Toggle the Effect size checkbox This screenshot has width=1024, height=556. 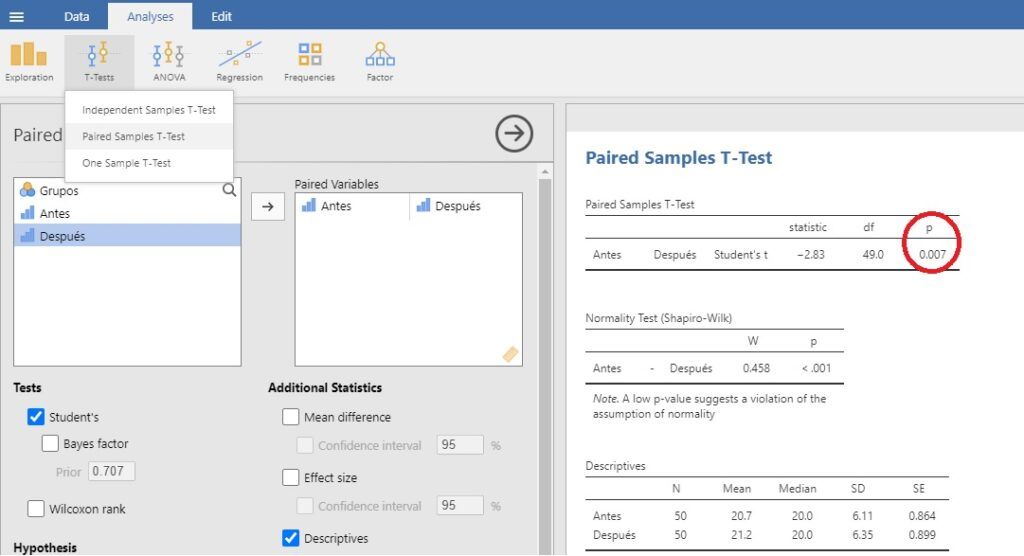coord(291,478)
